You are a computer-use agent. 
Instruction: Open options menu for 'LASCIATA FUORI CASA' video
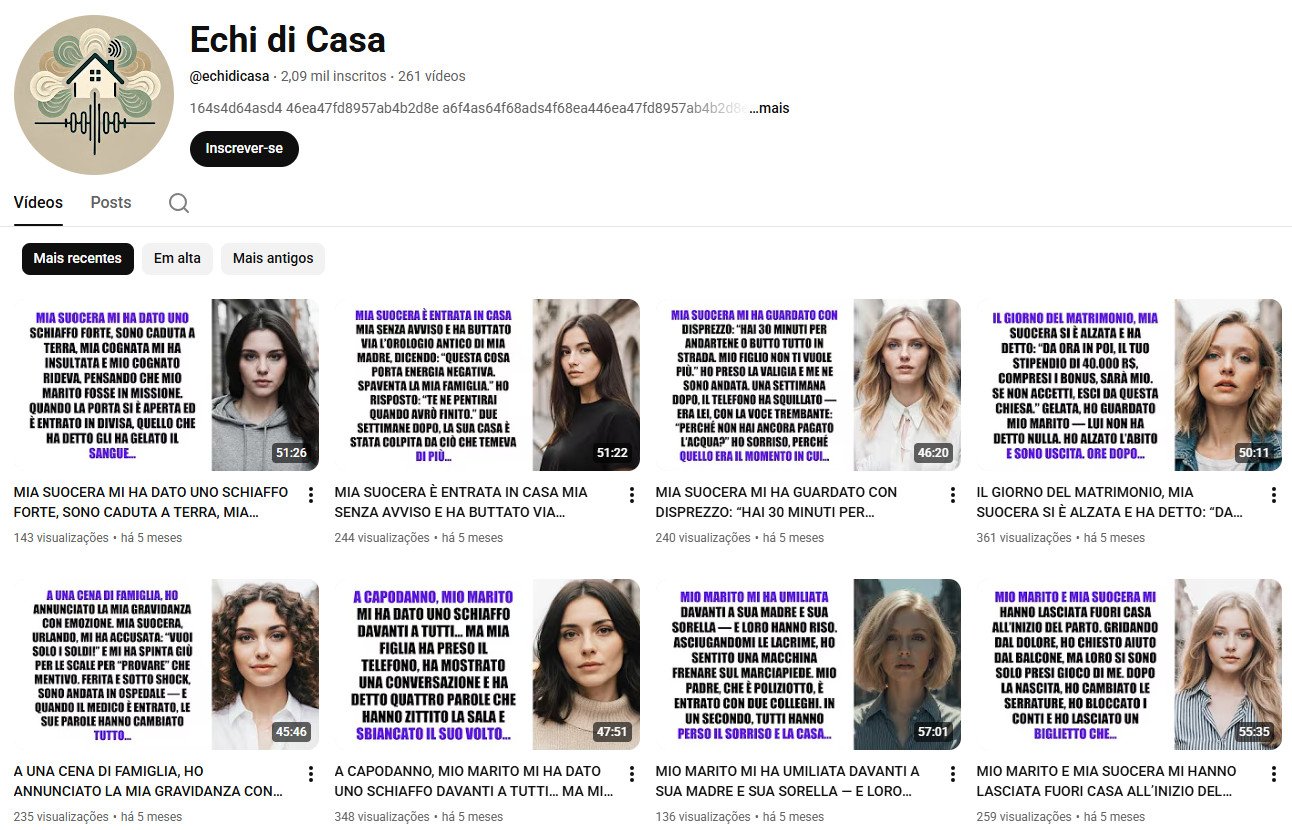point(1273,774)
